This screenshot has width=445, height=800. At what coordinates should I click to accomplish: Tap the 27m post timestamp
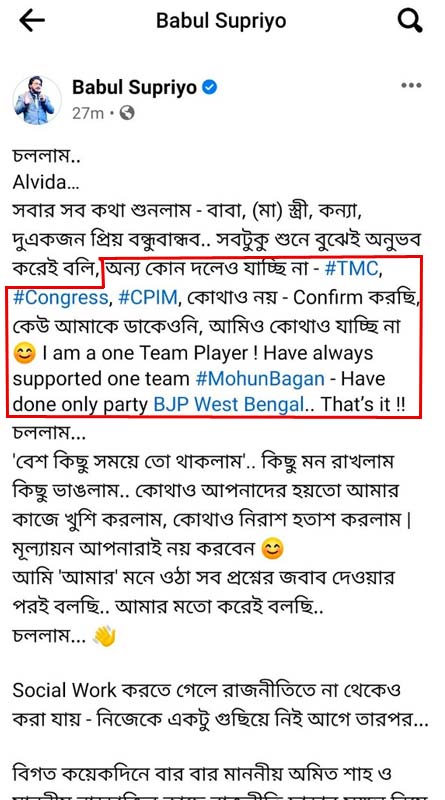coord(88,113)
